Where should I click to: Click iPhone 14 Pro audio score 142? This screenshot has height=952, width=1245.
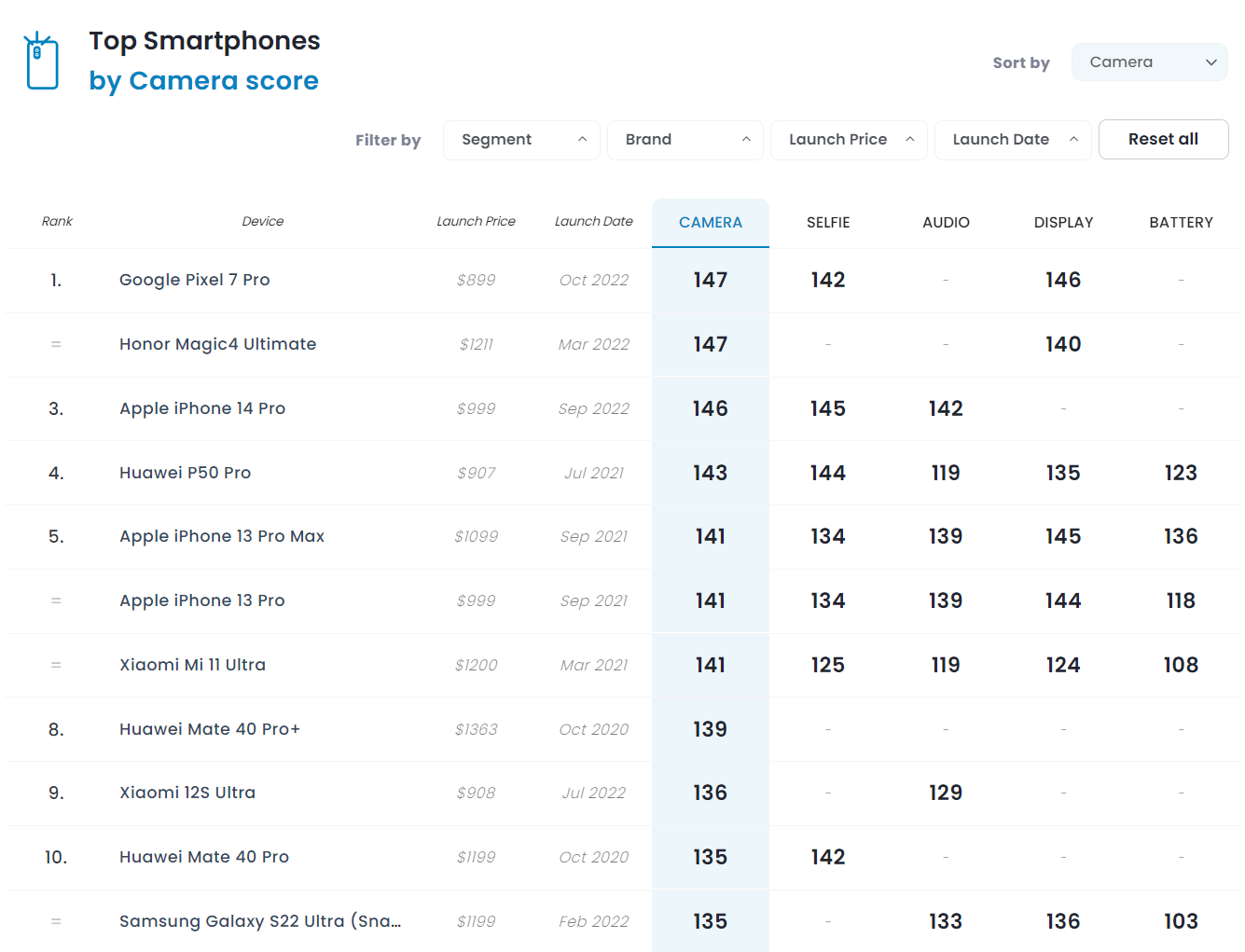tap(946, 408)
